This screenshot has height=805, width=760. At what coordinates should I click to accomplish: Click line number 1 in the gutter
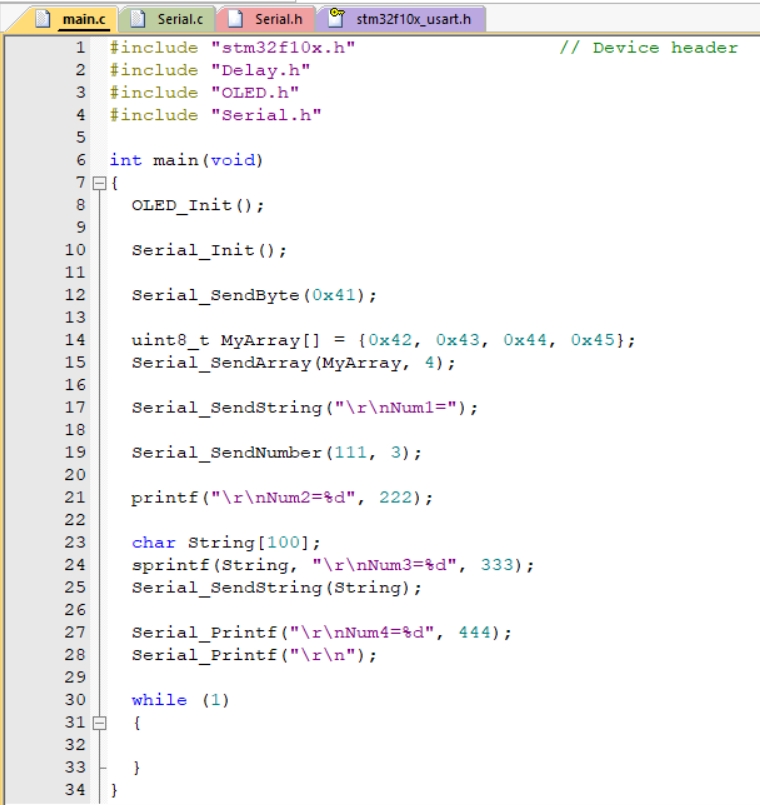[81, 48]
